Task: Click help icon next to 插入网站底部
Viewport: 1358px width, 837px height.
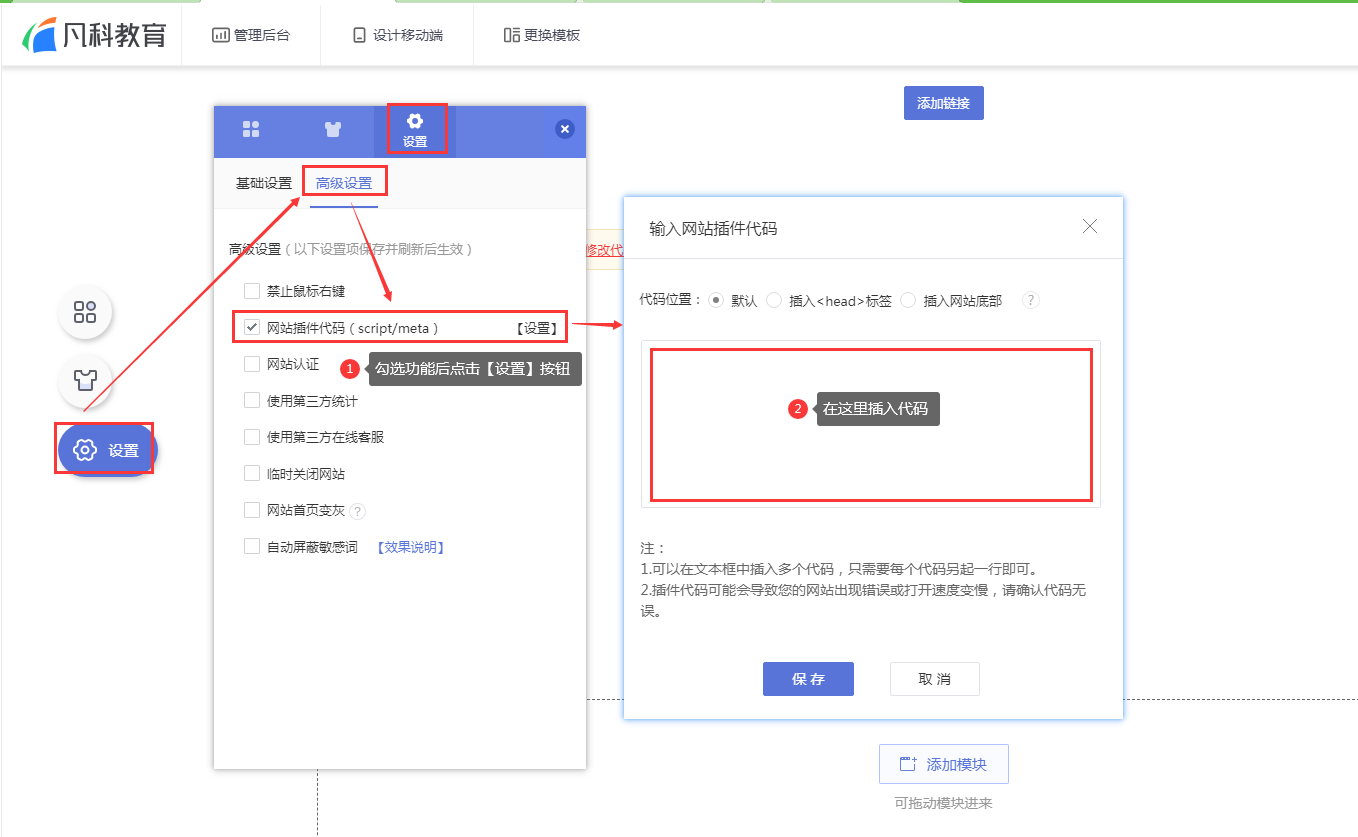Action: click(x=1031, y=300)
